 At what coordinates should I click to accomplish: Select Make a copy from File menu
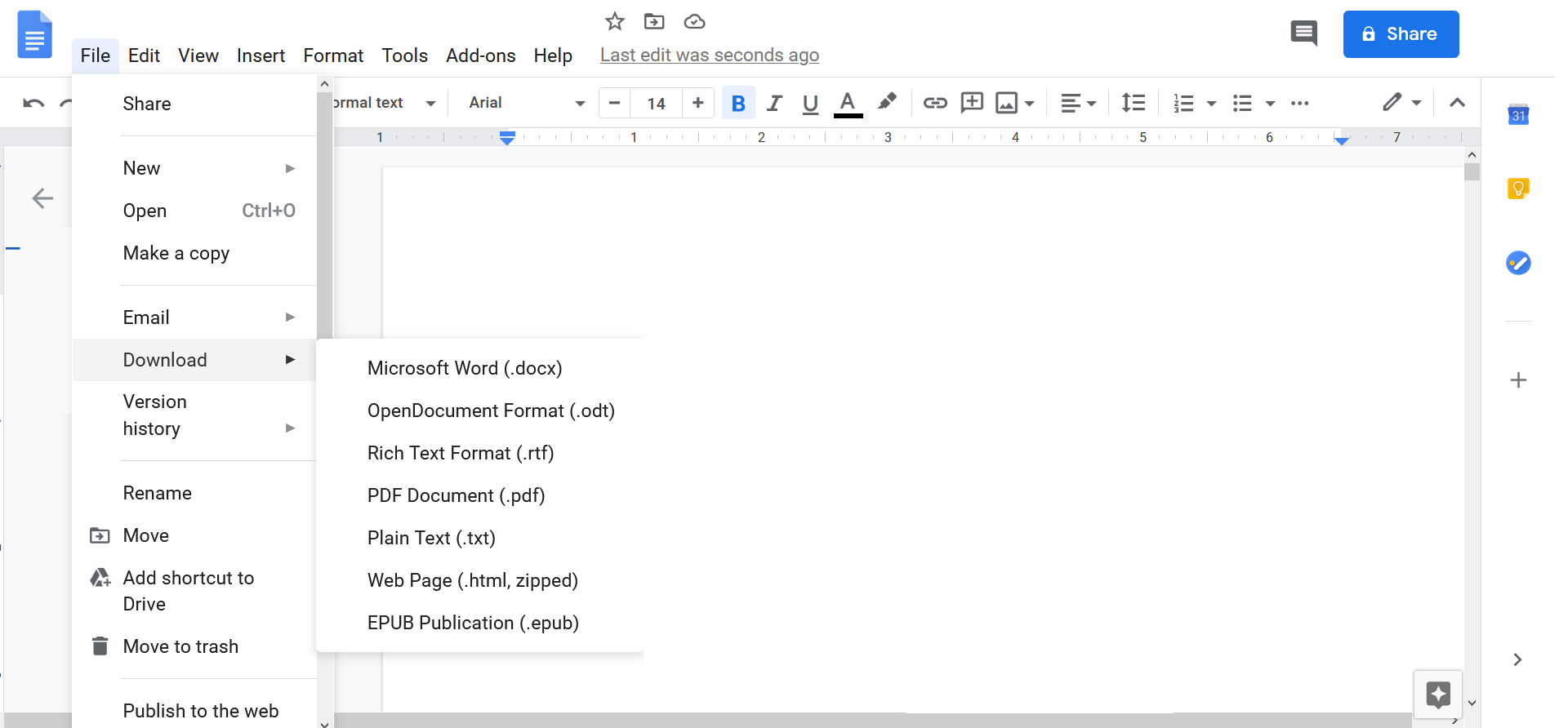pyautogui.click(x=176, y=253)
